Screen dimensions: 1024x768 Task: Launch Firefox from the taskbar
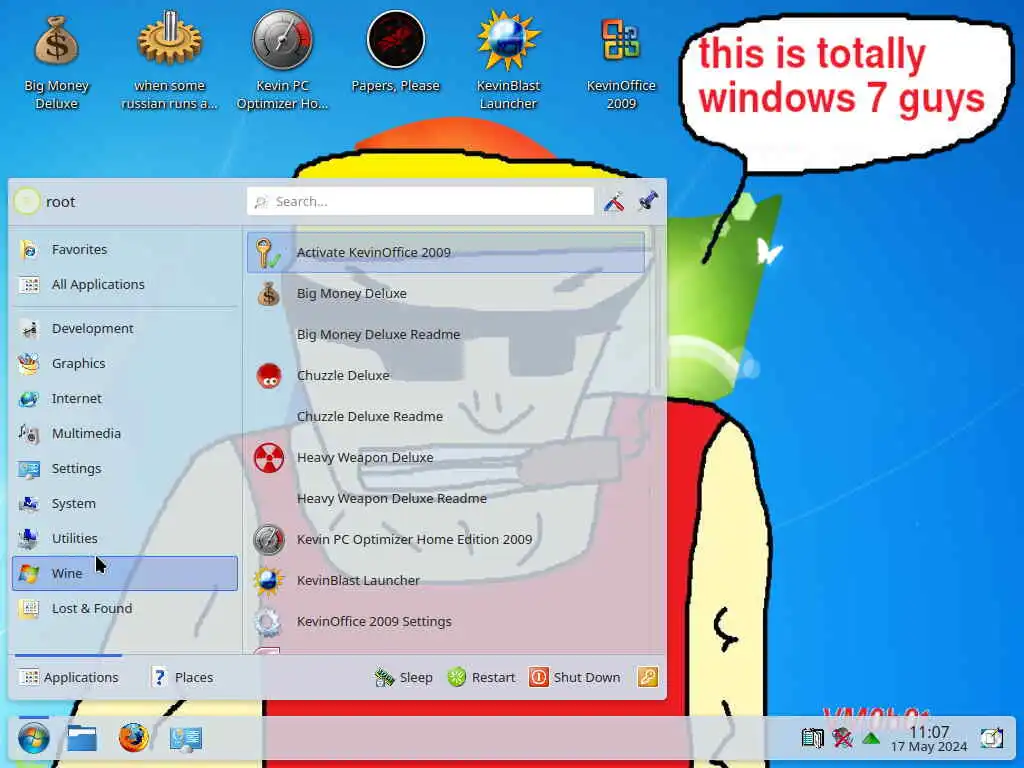click(133, 738)
